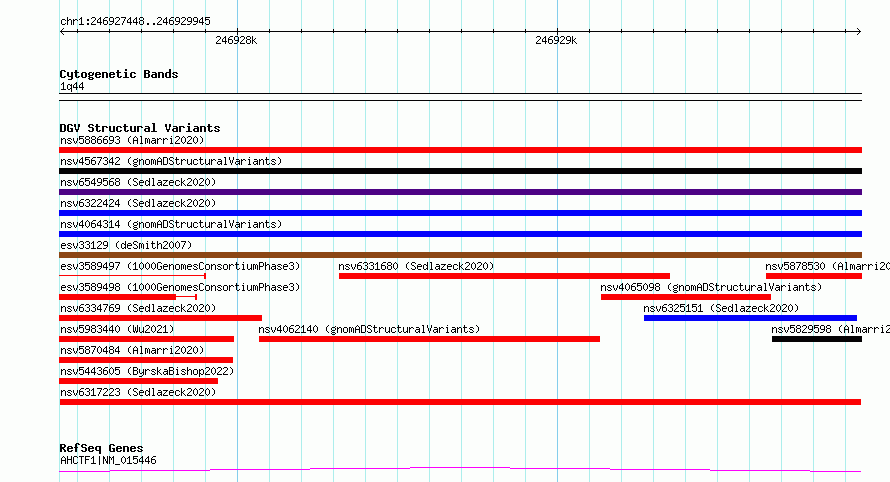This screenshot has height=482, width=890.
Task: Select the brown esv33129 variant bar
Action: [460, 255]
